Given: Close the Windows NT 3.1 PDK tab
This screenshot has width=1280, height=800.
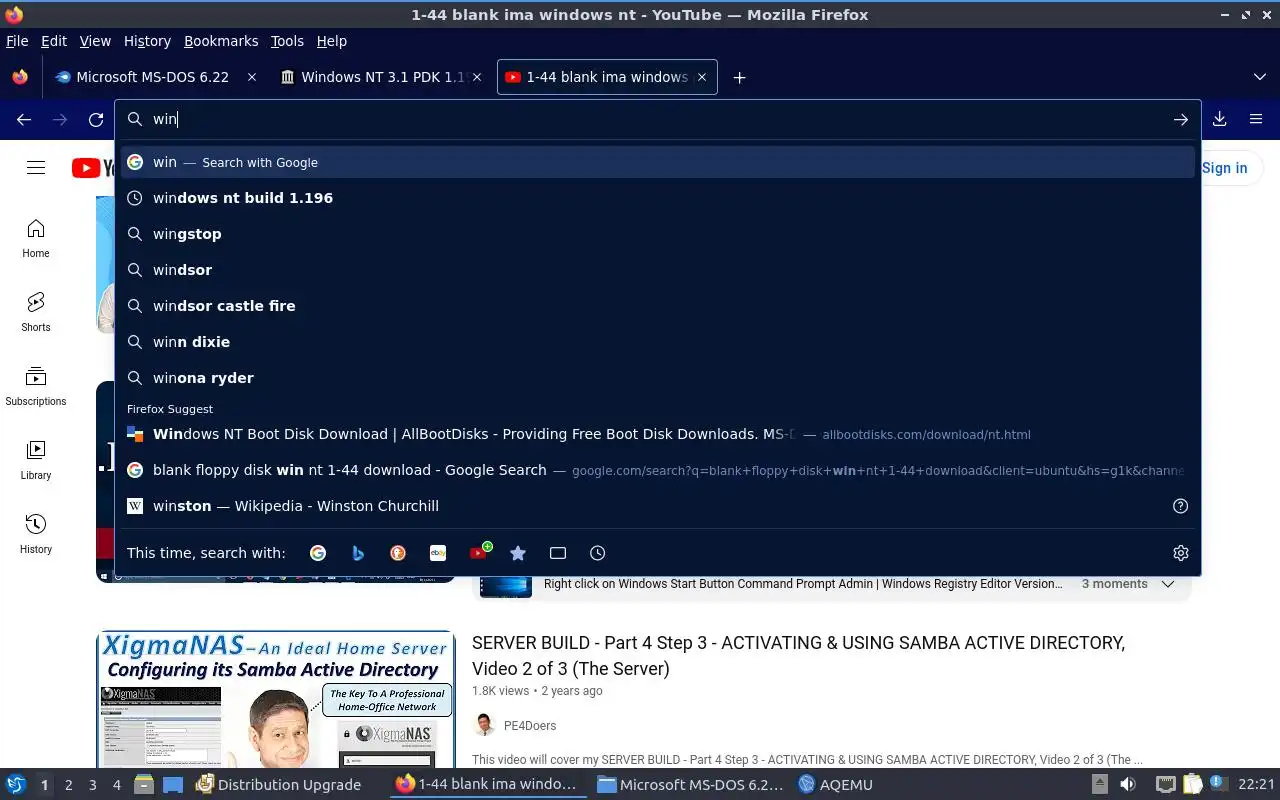Looking at the screenshot, I should point(477,77).
